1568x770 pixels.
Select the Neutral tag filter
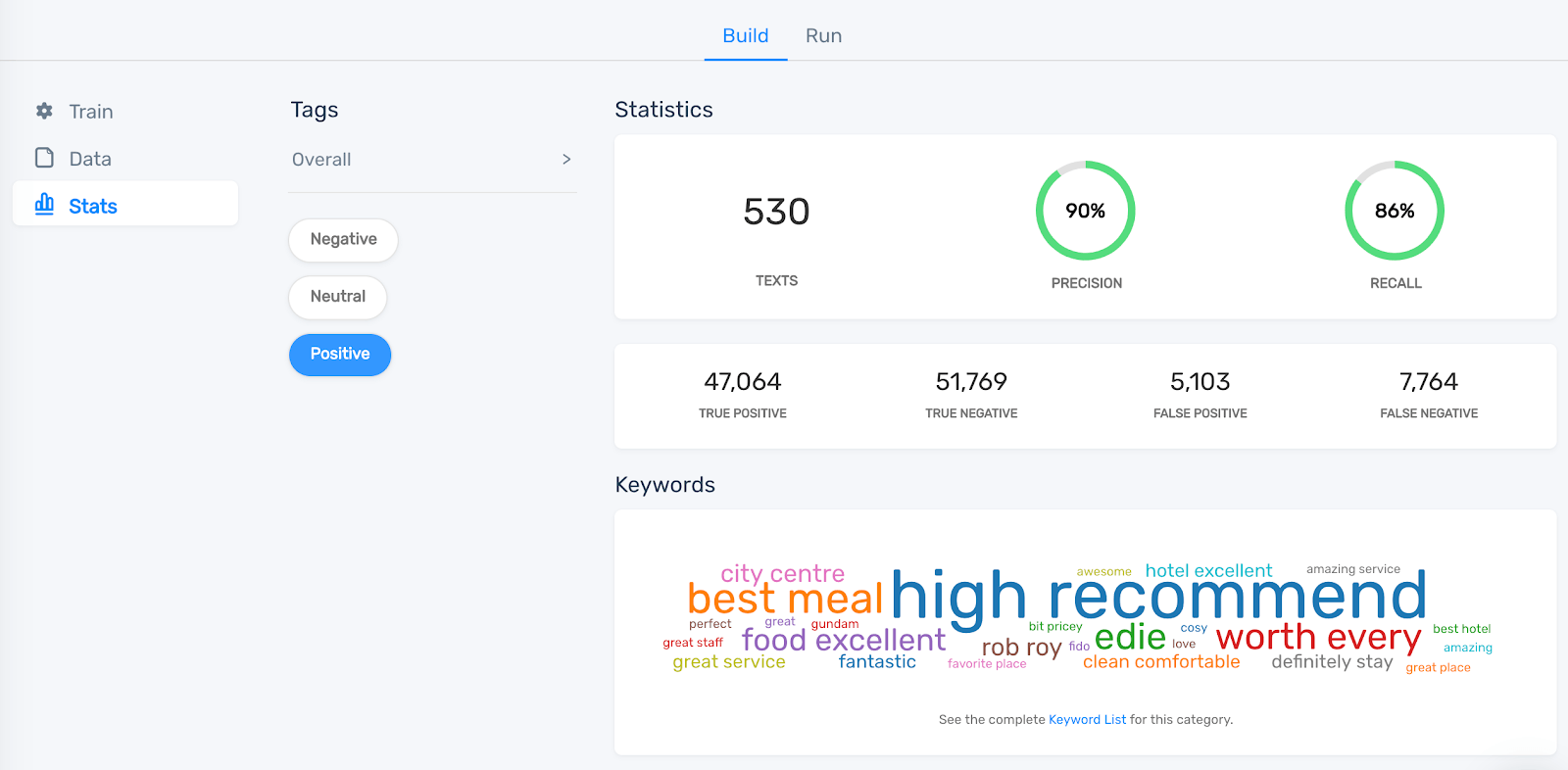click(338, 297)
